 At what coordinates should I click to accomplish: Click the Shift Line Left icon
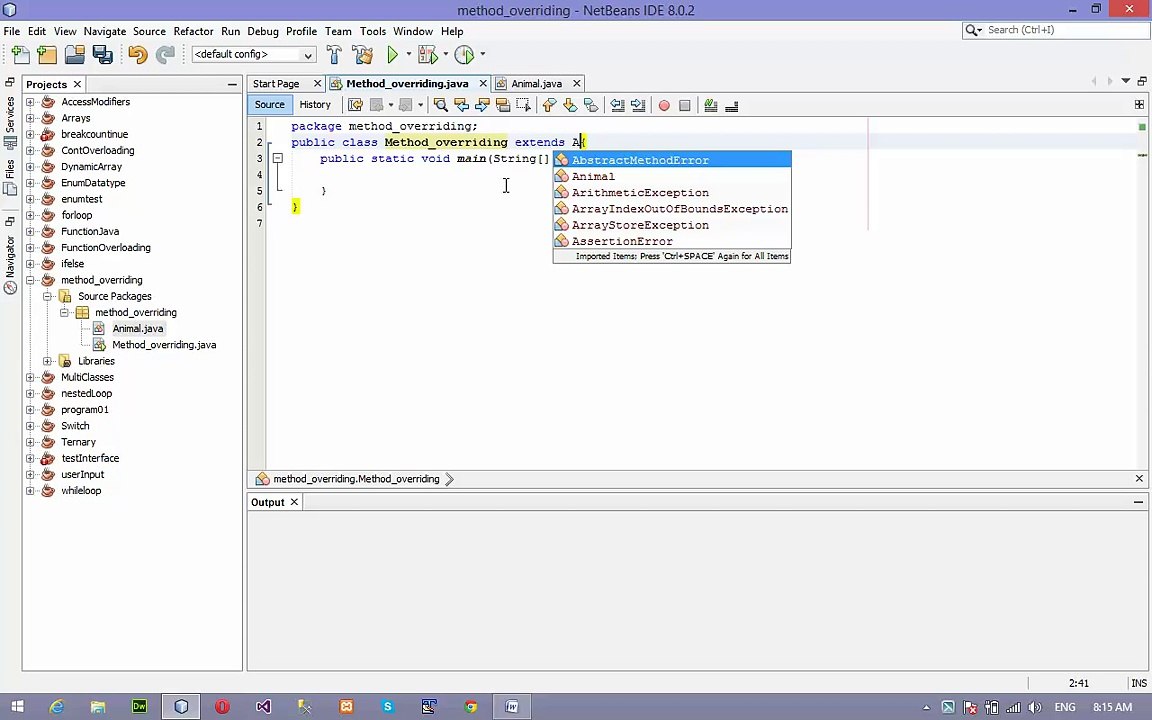617,105
